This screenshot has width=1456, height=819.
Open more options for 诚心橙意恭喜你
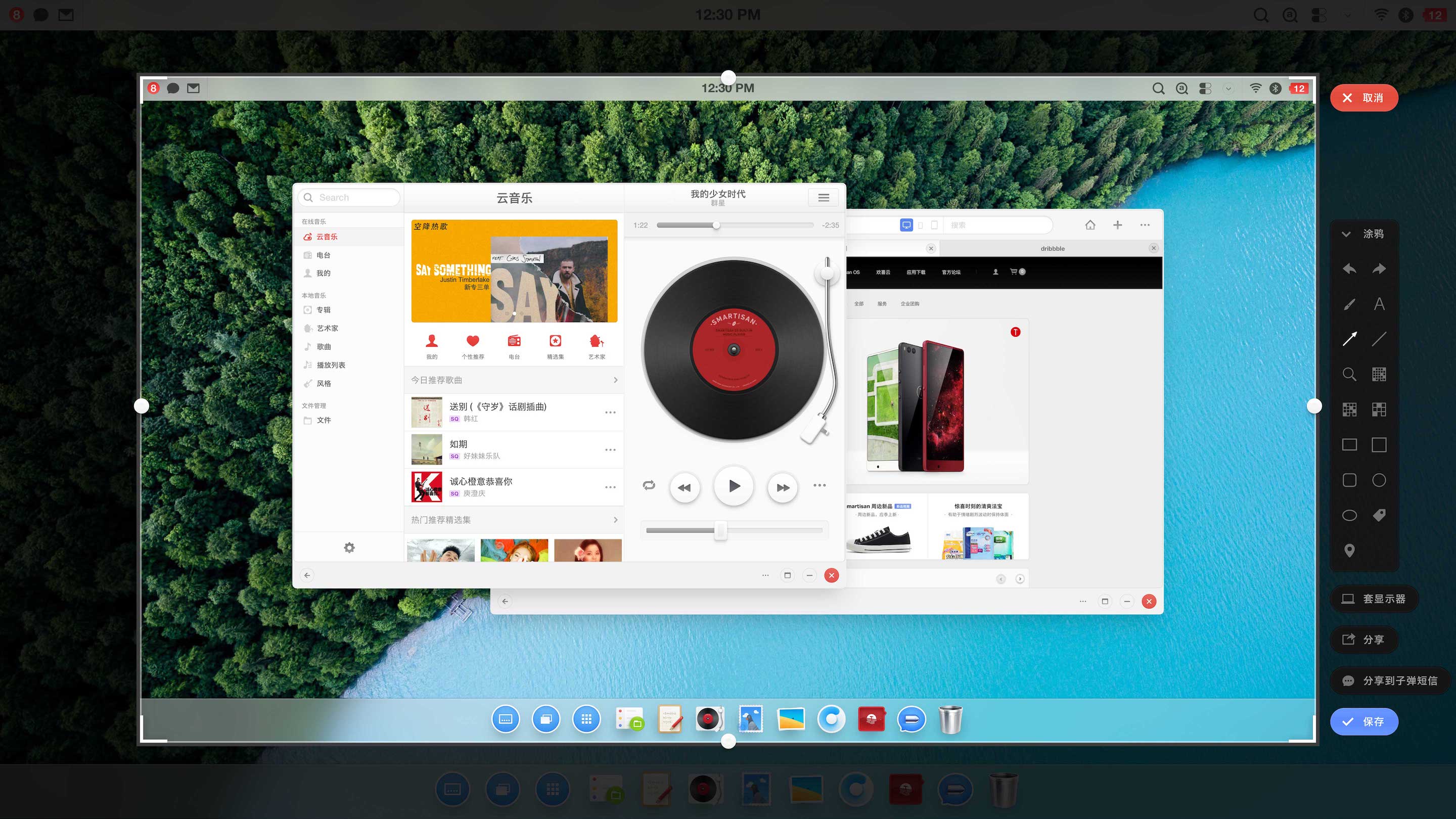(x=610, y=487)
